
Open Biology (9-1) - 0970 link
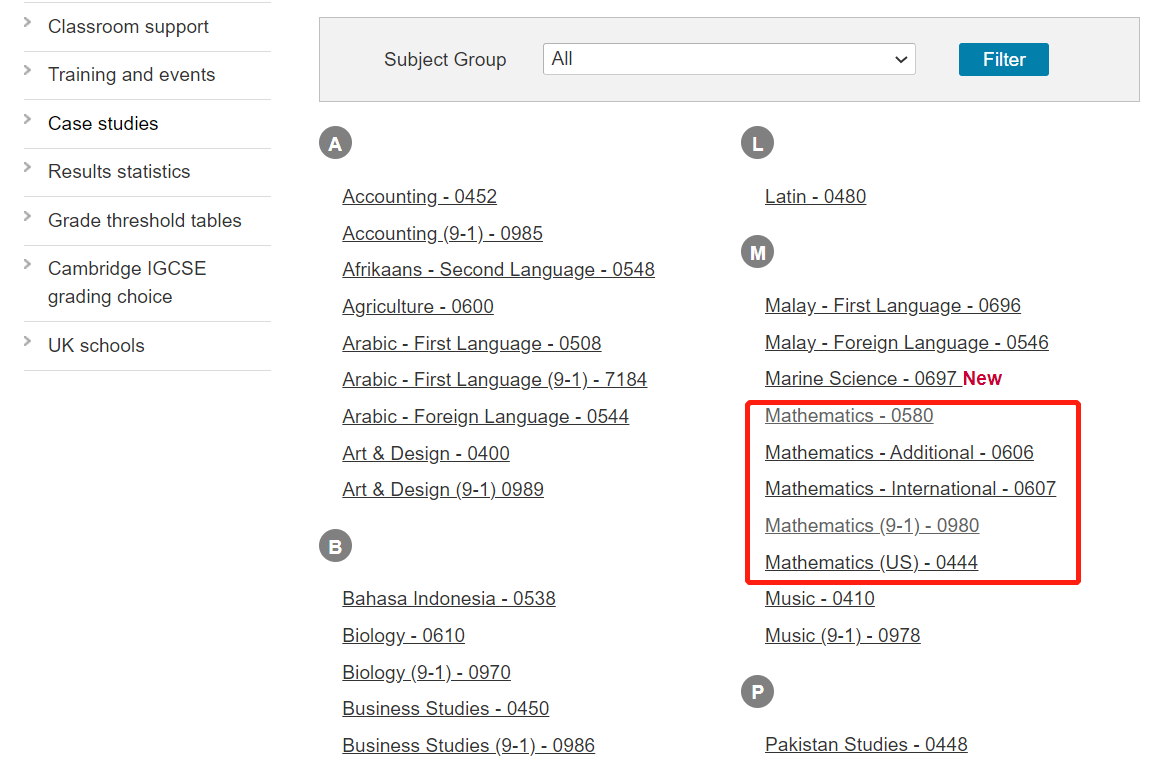coord(426,673)
